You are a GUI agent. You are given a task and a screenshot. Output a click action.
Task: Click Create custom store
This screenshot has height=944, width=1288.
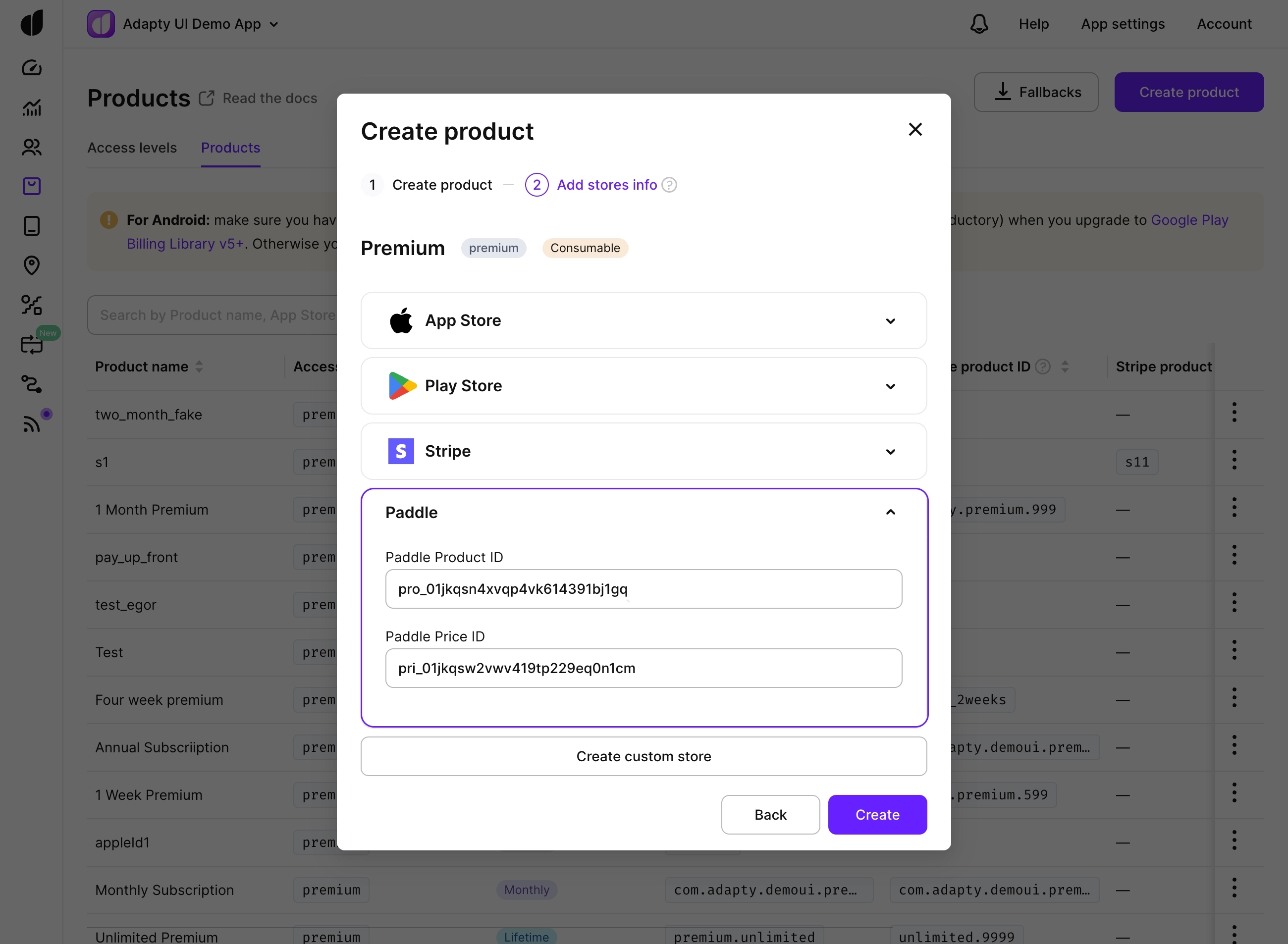click(644, 756)
